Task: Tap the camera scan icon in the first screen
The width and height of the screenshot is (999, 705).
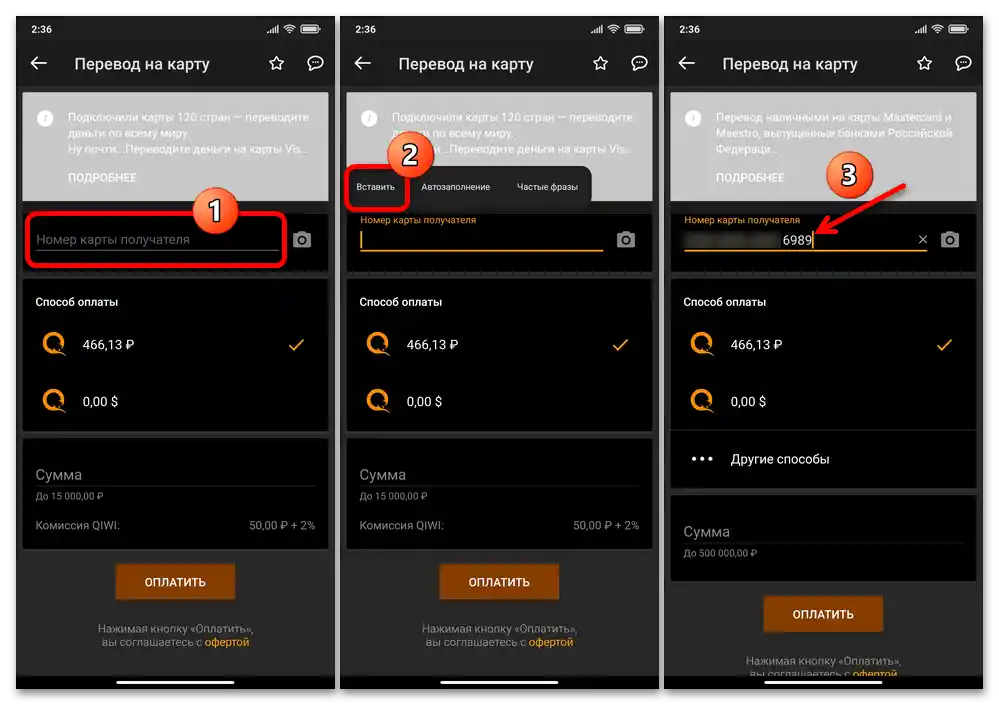Action: pyautogui.click(x=302, y=240)
